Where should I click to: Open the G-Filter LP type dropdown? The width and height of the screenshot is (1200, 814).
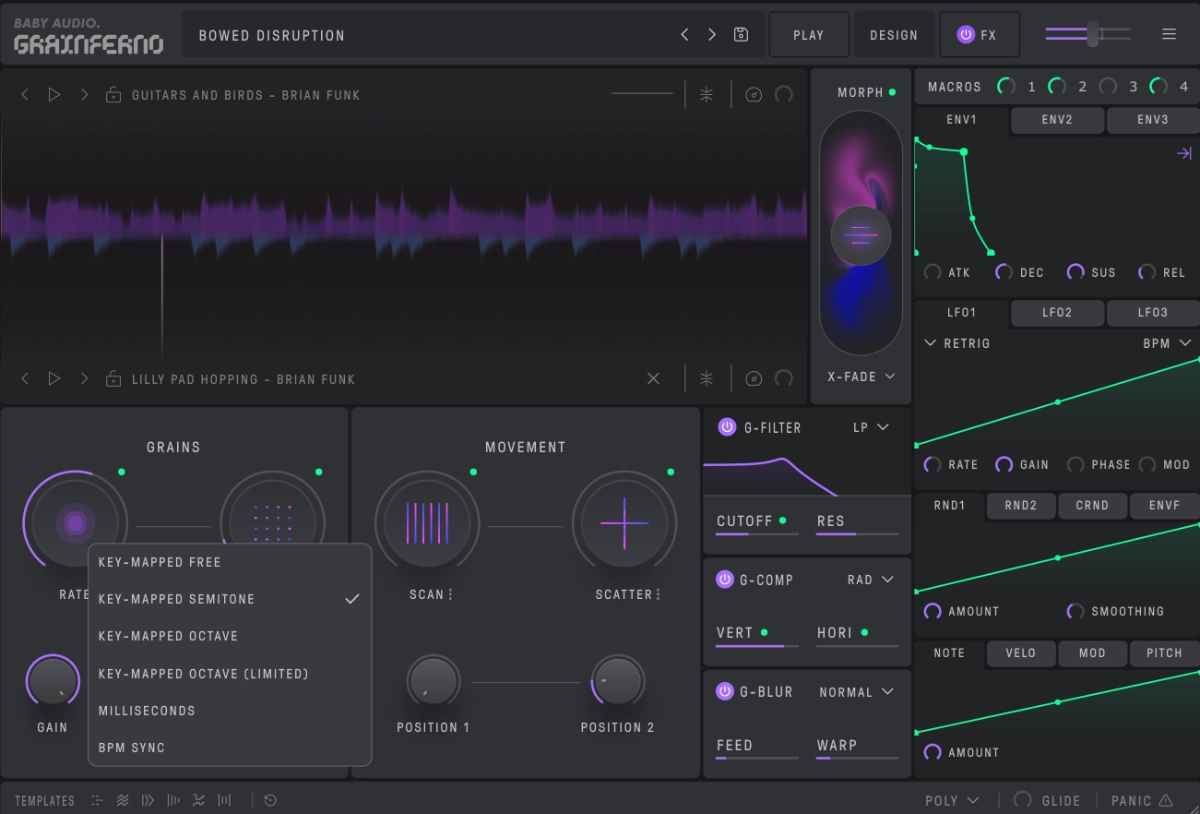tap(870, 427)
